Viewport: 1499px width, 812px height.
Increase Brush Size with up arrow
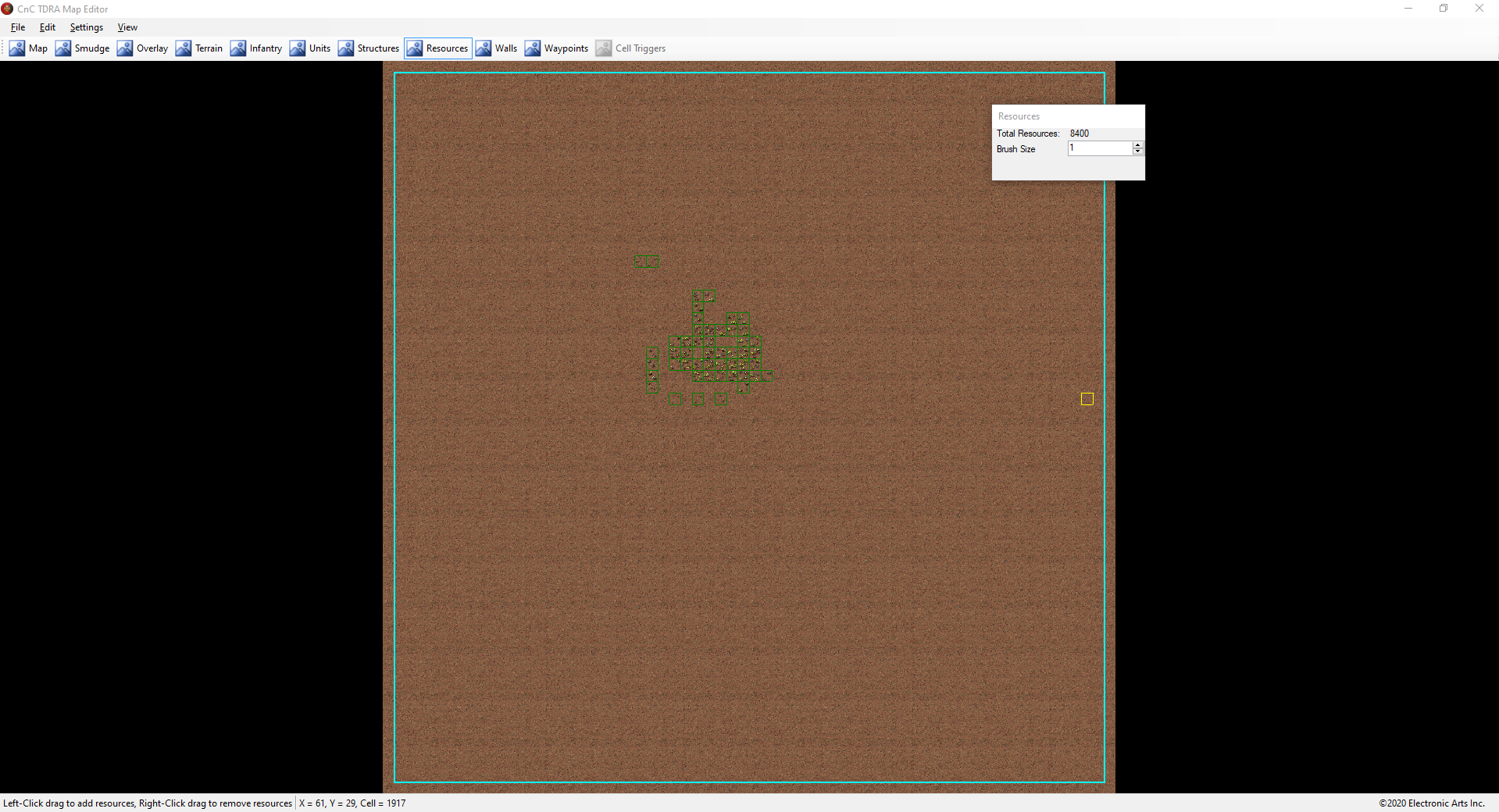[x=1138, y=145]
